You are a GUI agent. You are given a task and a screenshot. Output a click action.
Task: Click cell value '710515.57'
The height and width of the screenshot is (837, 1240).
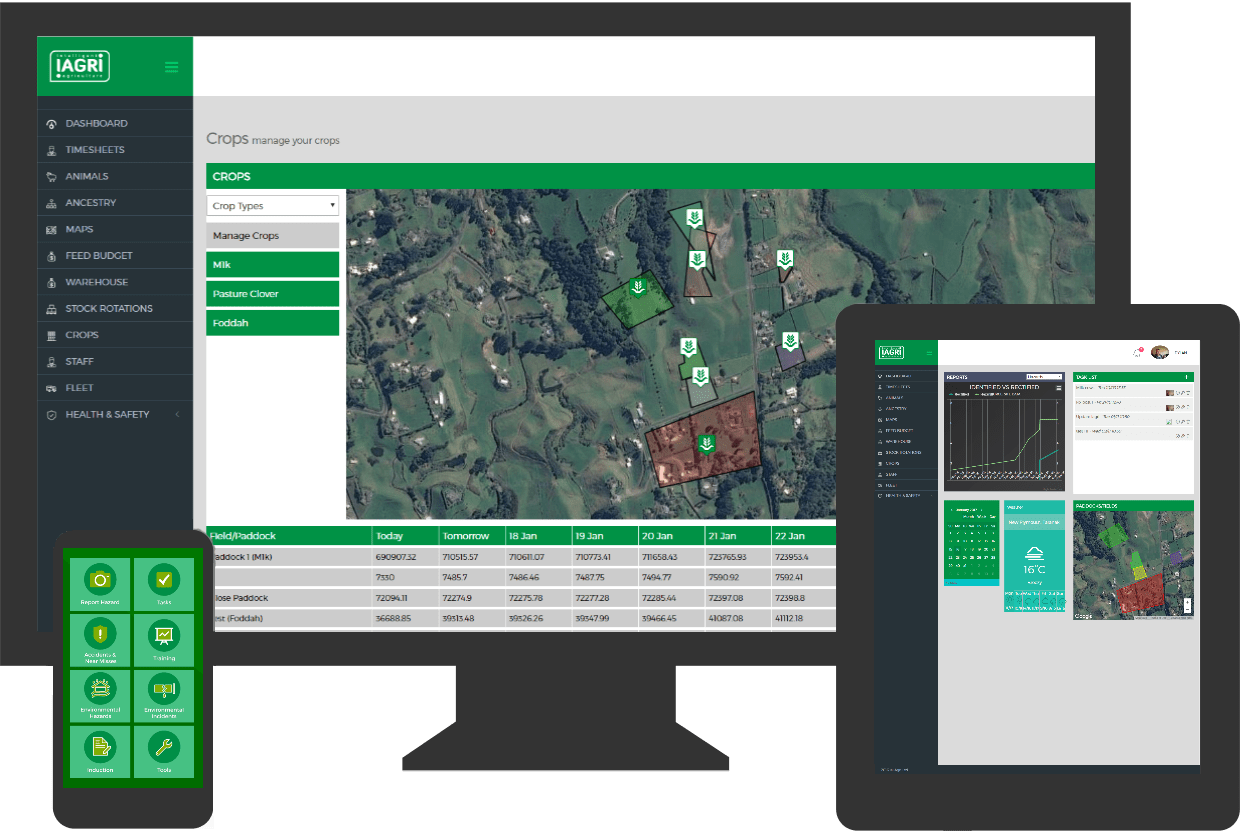460,557
